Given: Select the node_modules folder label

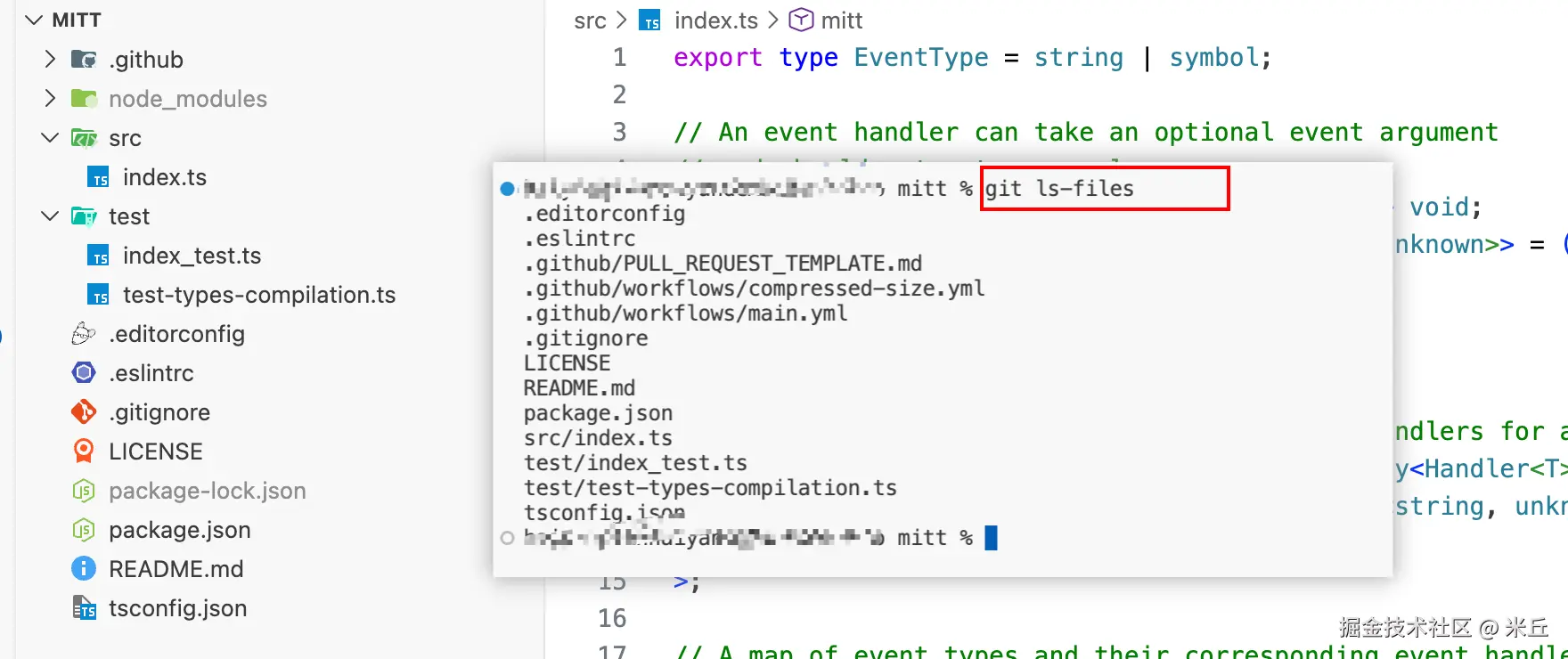Looking at the screenshot, I should coord(188,99).
